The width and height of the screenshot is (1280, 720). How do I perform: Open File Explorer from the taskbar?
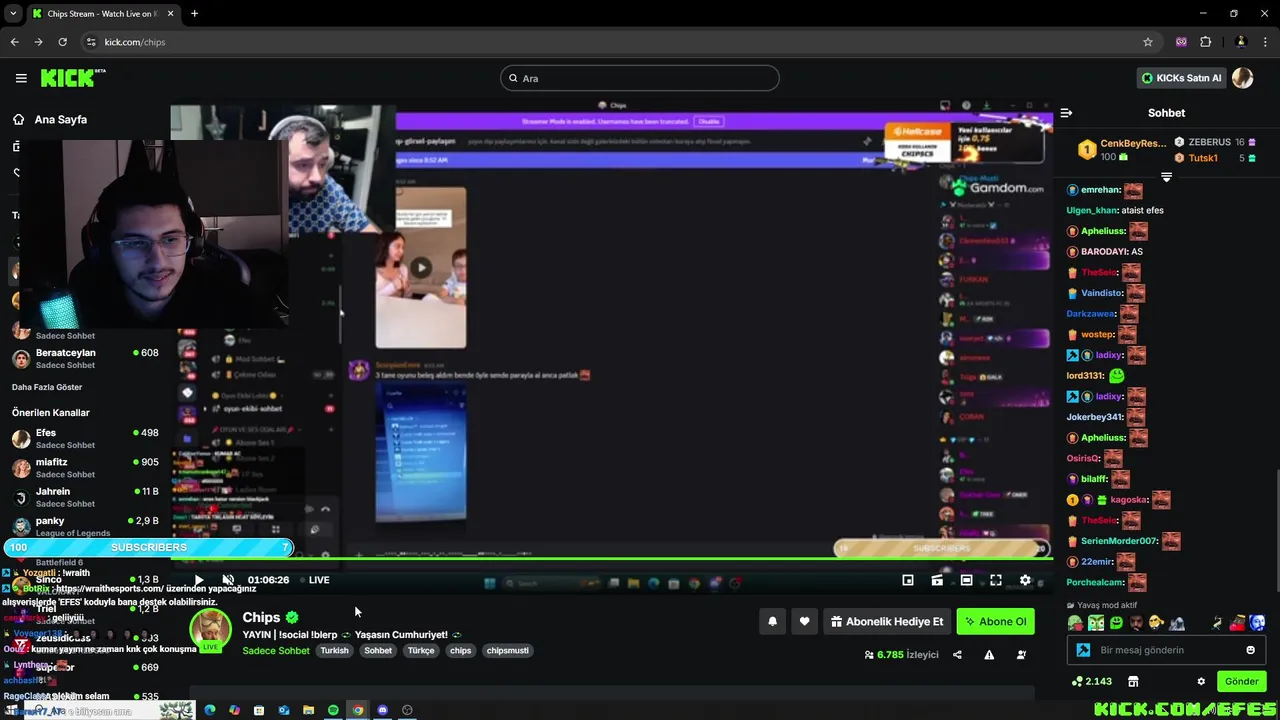pyautogui.click(x=308, y=710)
